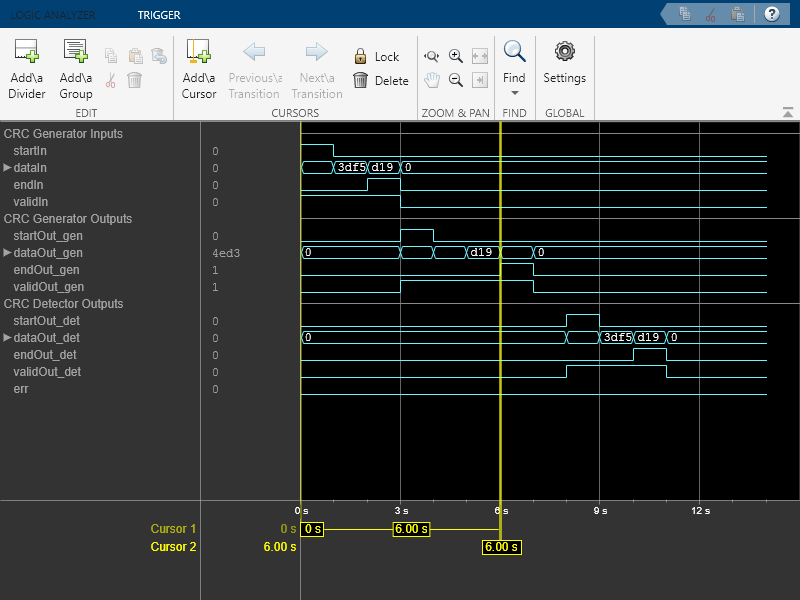800x600 pixels.
Task: Select the Cursor 2 marker on the timeline
Action: (501, 547)
